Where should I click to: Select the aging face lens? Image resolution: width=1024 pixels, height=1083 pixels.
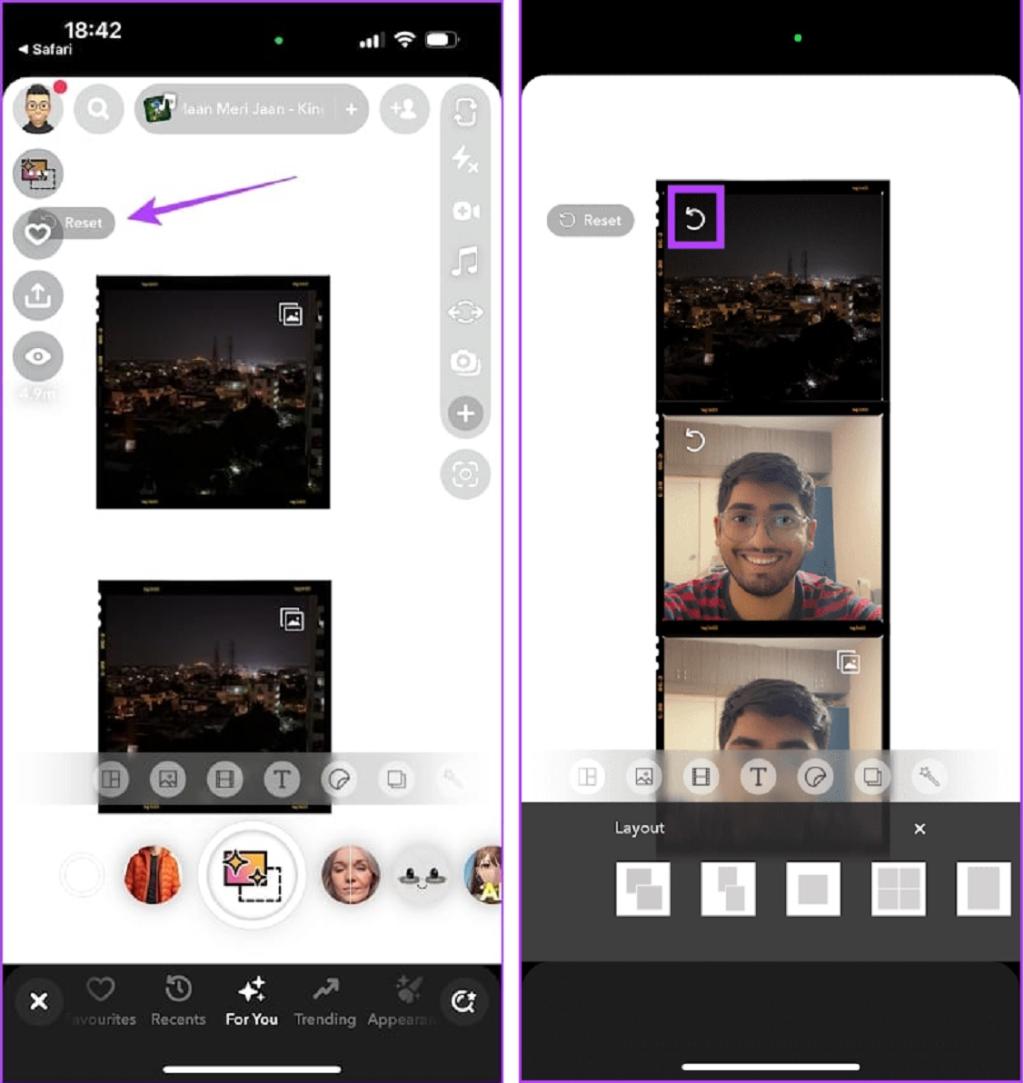pyautogui.click(x=351, y=874)
